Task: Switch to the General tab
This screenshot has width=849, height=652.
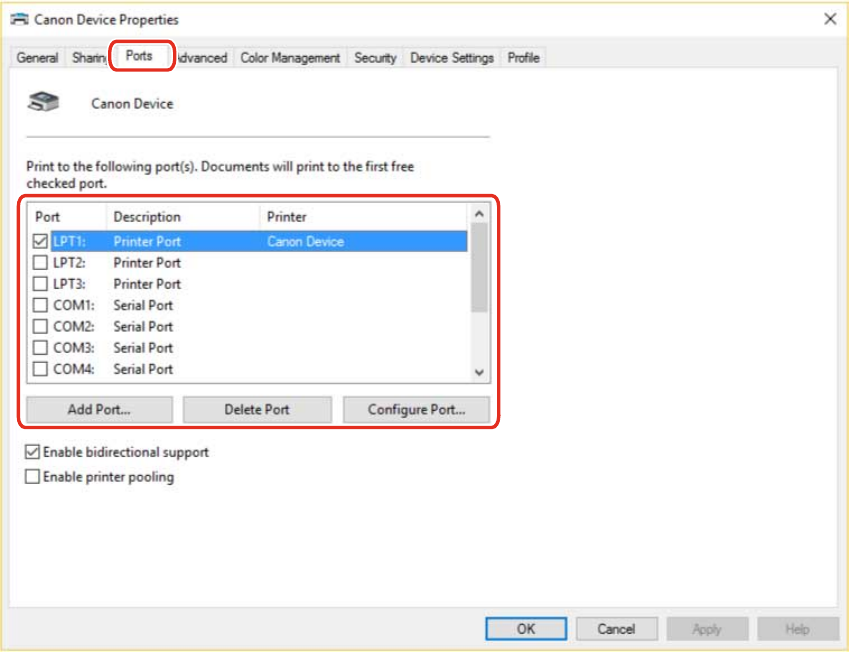Action: pyautogui.click(x=37, y=57)
